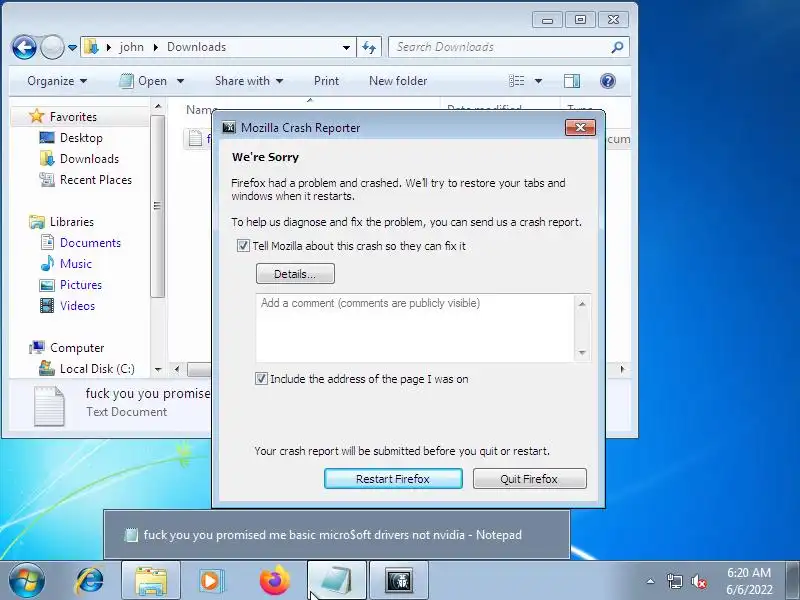Select Computer in navigation pane
800x600 pixels.
[x=77, y=348]
